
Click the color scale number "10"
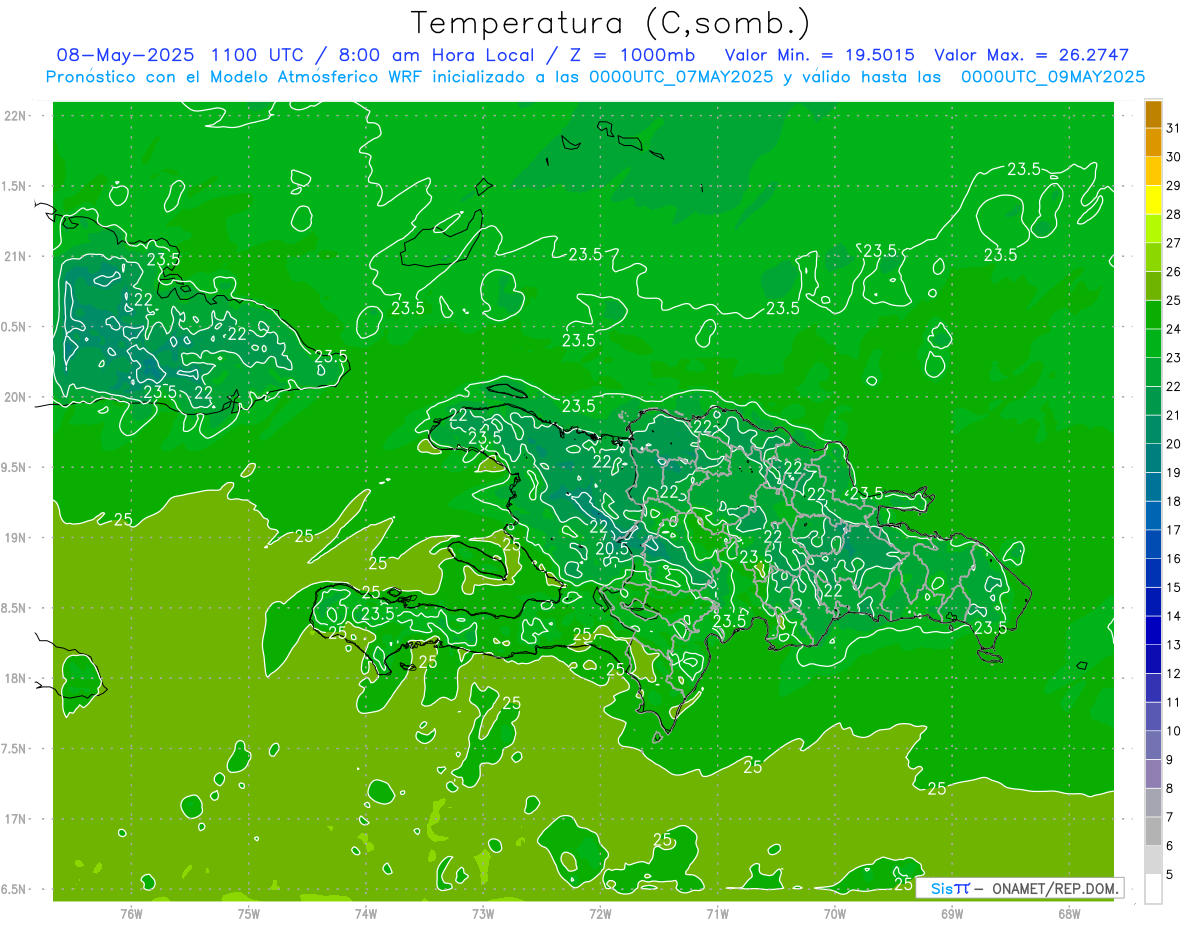[x=1174, y=731]
